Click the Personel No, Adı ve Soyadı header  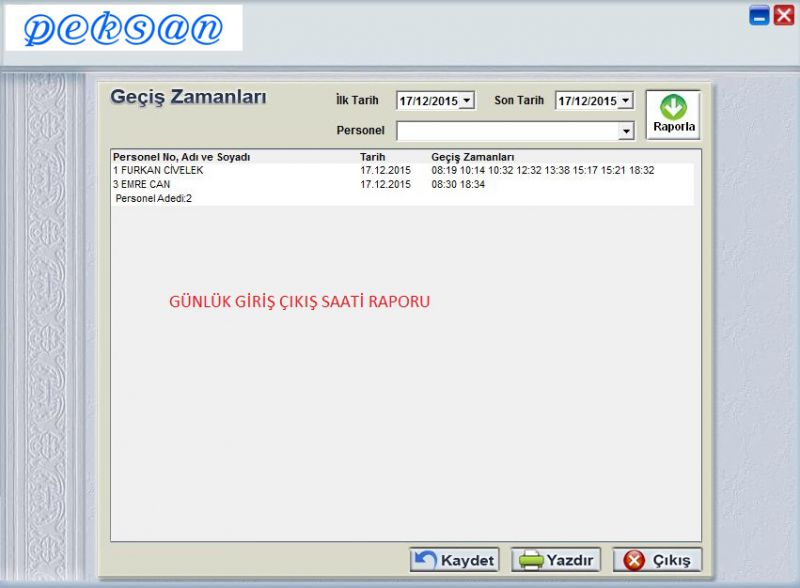(x=182, y=157)
